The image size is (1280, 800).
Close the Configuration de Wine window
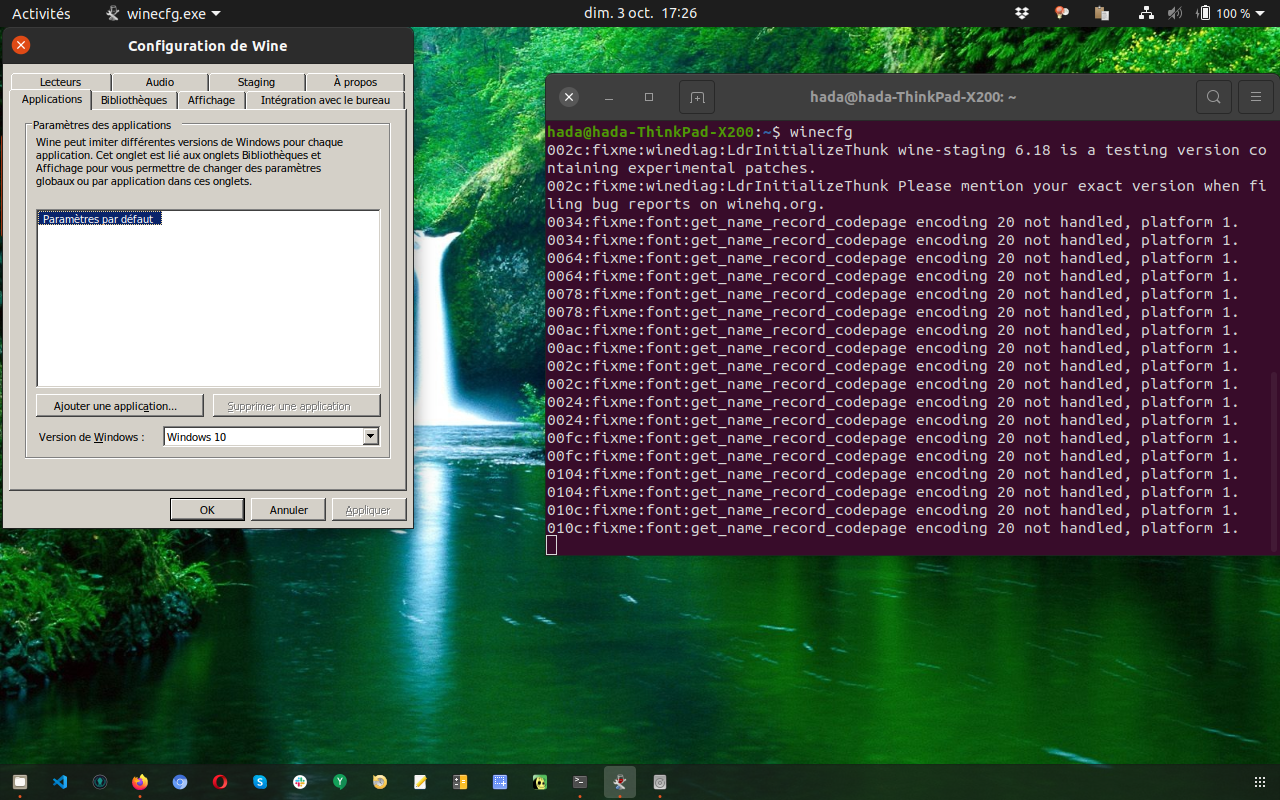pyautogui.click(x=20, y=45)
